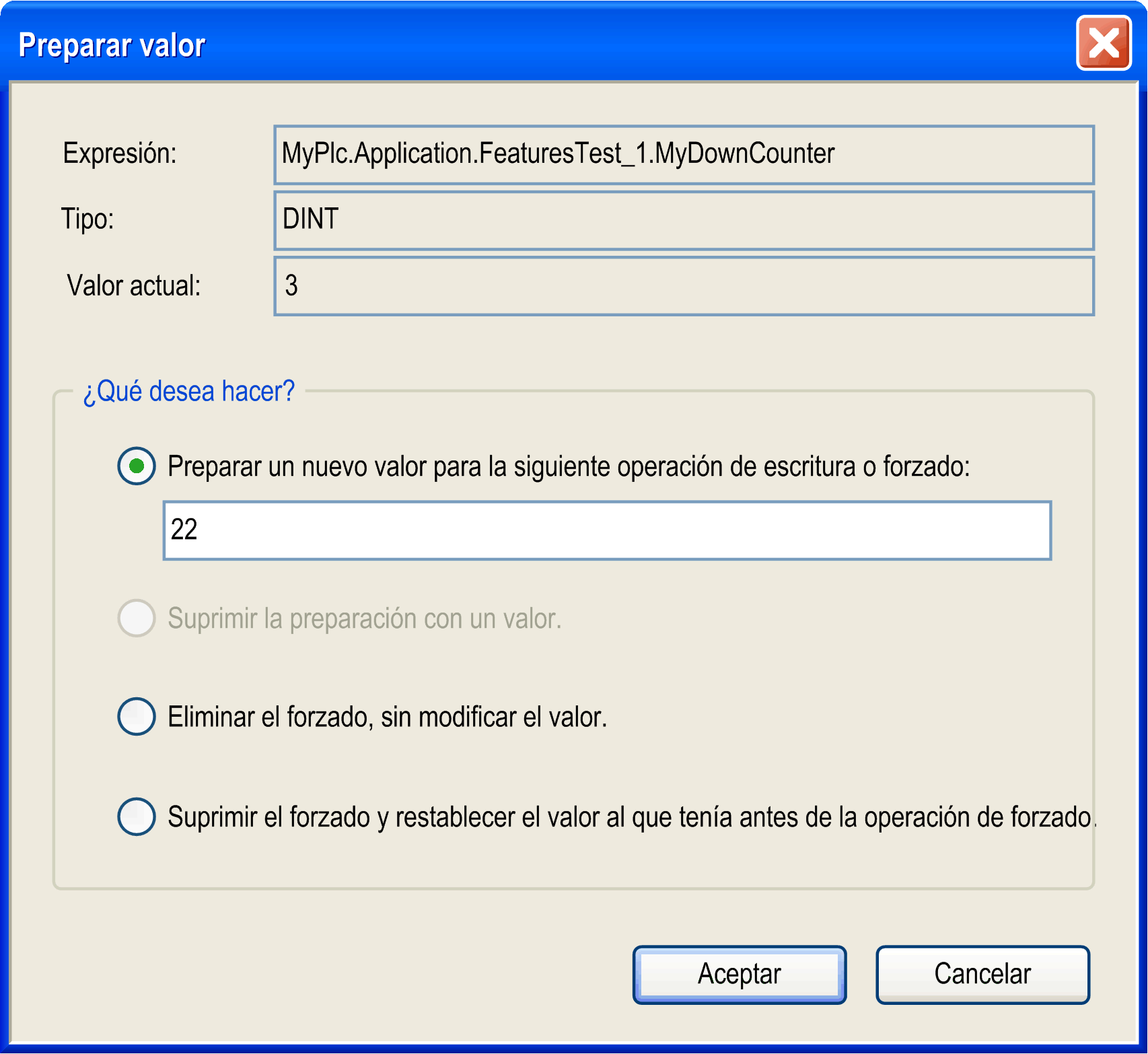Click the Tipo: label
This screenshot has height=1054, width=1148.
pos(87,219)
